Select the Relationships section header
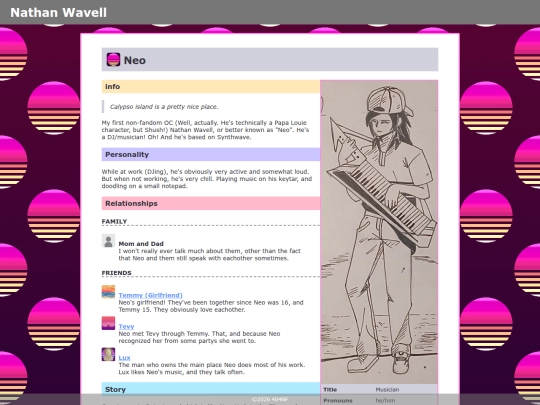The image size is (540, 405). tap(211, 204)
